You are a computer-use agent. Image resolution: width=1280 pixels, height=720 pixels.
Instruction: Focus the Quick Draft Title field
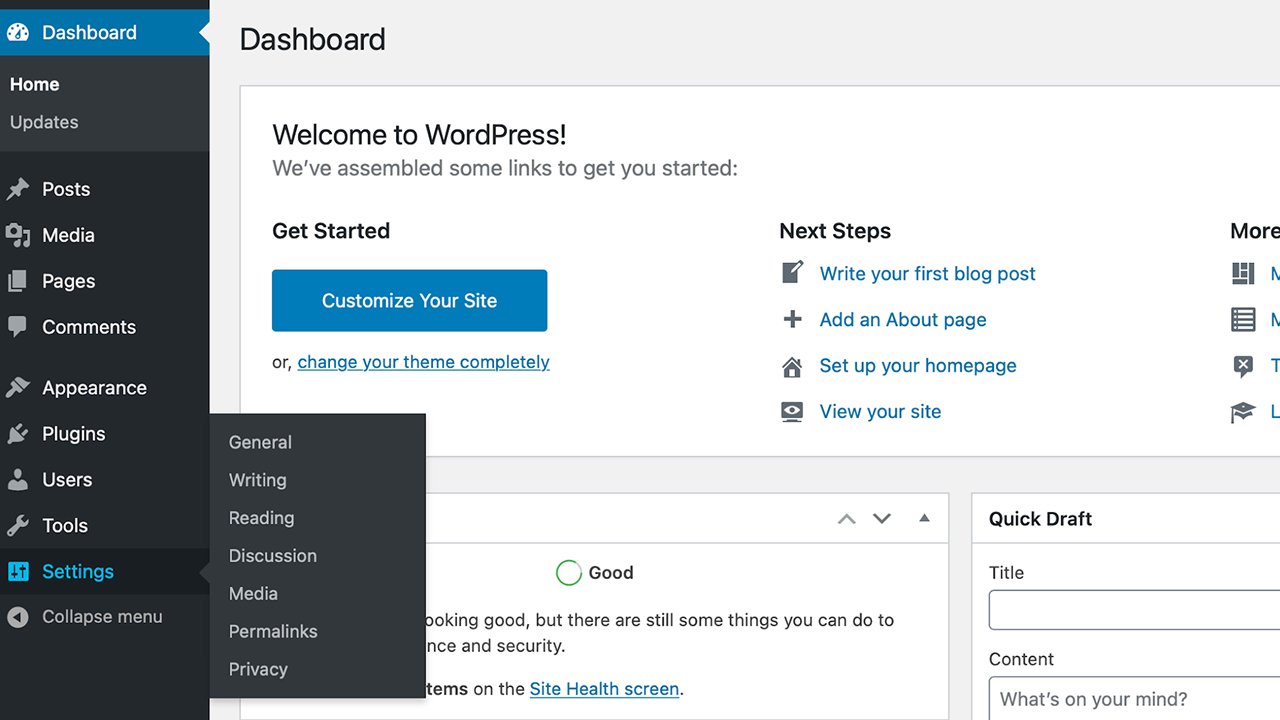pyautogui.click(x=1134, y=610)
